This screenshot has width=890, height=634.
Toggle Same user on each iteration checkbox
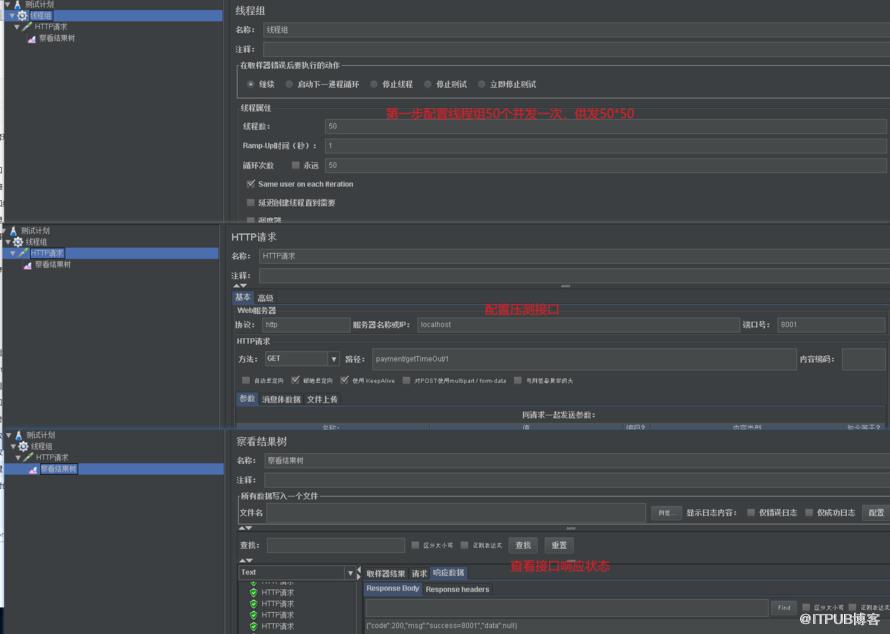[x=250, y=184]
